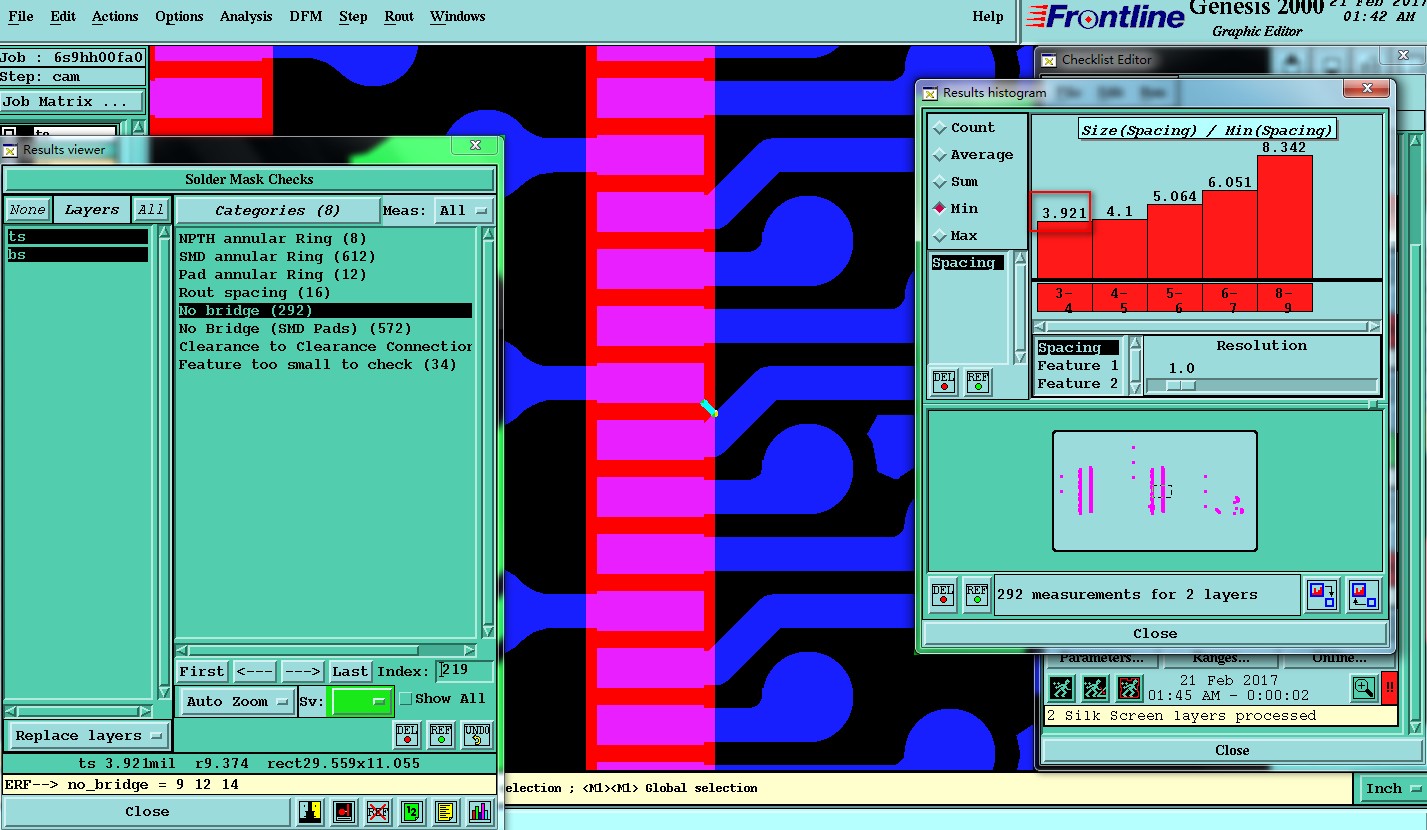Toggle None layers button

[28, 210]
